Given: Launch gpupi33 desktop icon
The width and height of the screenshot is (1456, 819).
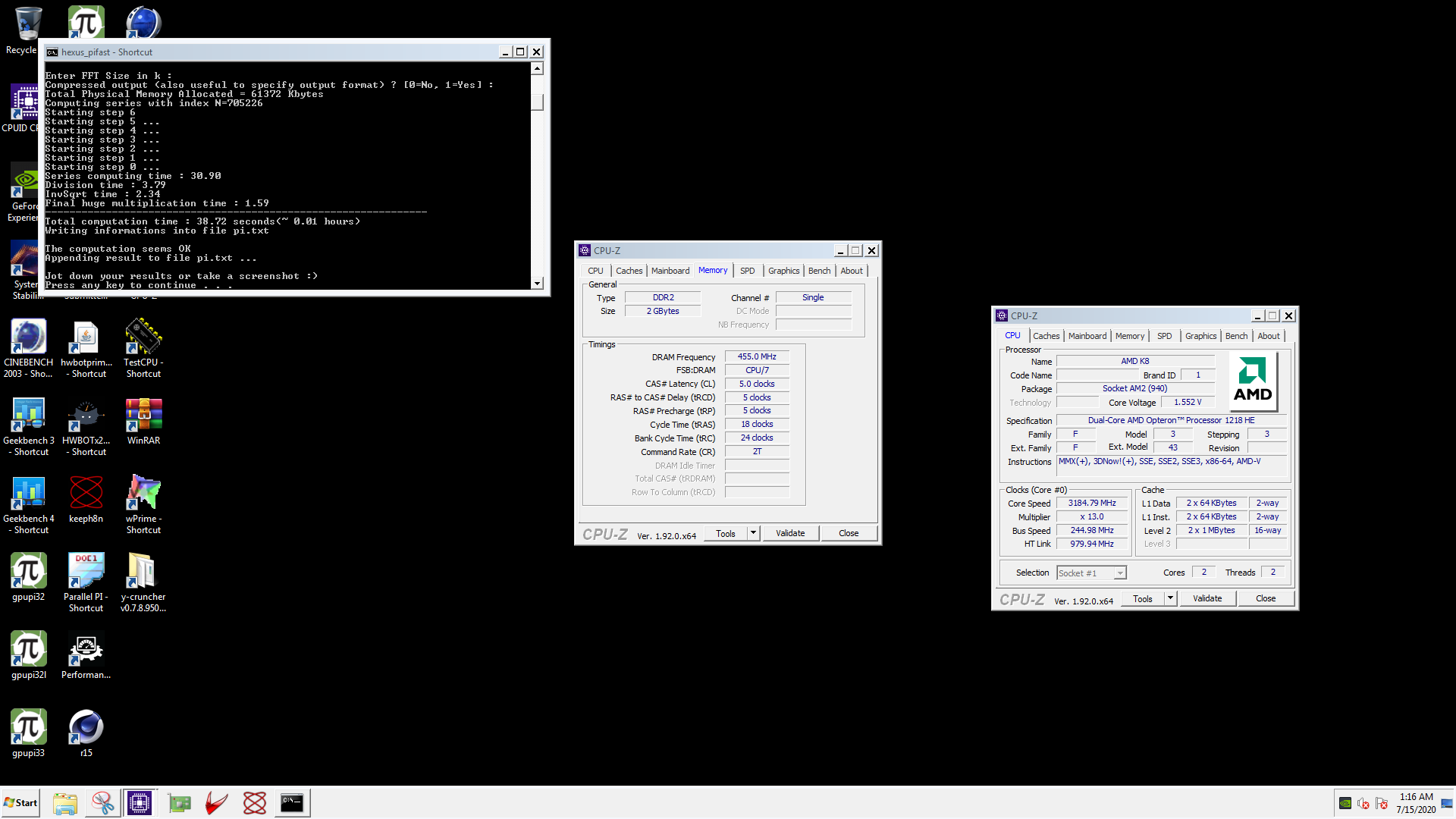Looking at the screenshot, I should coord(28,733).
